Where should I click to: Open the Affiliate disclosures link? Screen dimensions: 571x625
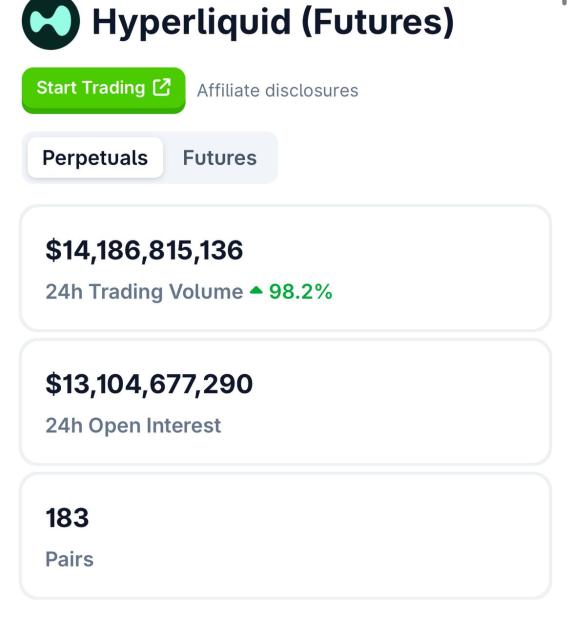pyautogui.click(x=278, y=90)
